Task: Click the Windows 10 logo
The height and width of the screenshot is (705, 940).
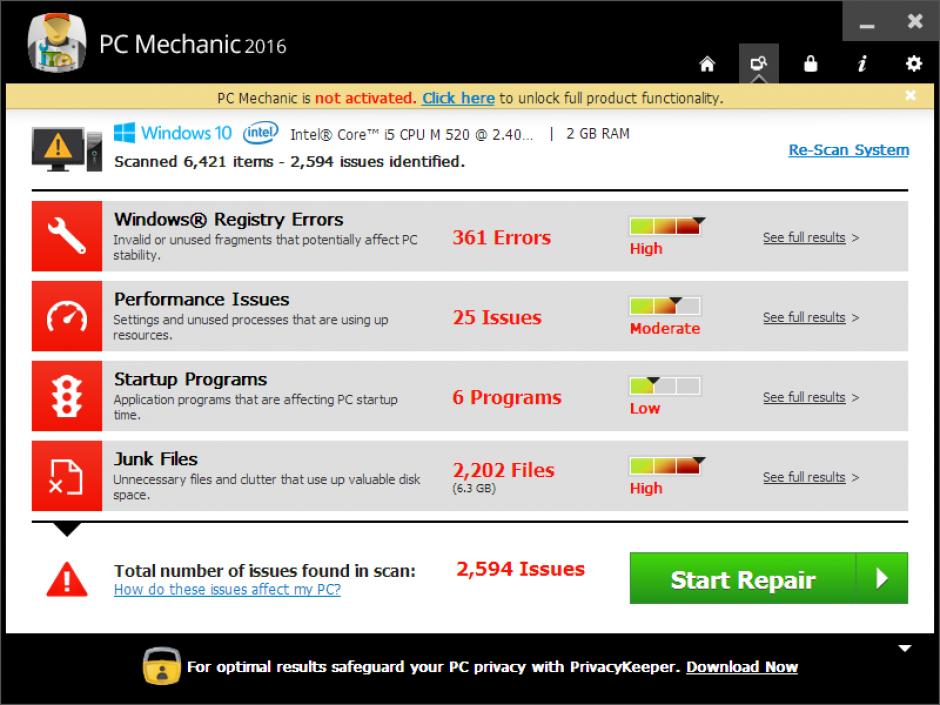Action: (173, 132)
